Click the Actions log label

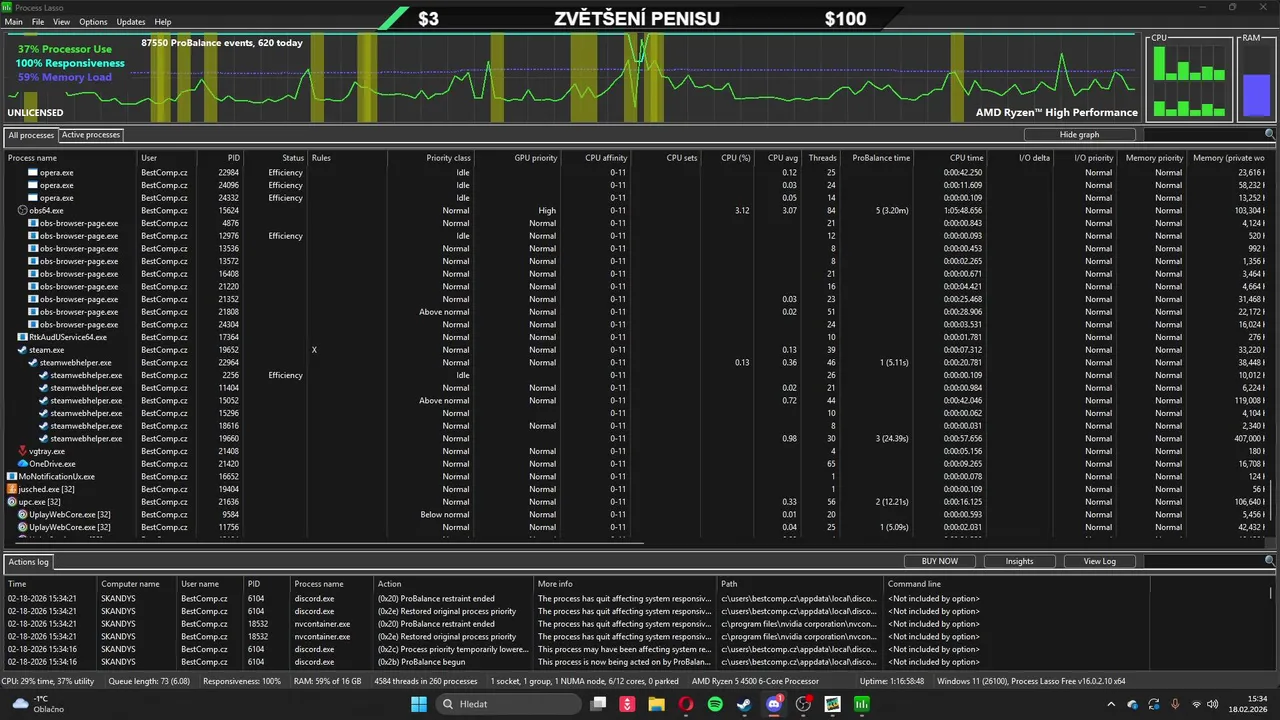coord(28,562)
